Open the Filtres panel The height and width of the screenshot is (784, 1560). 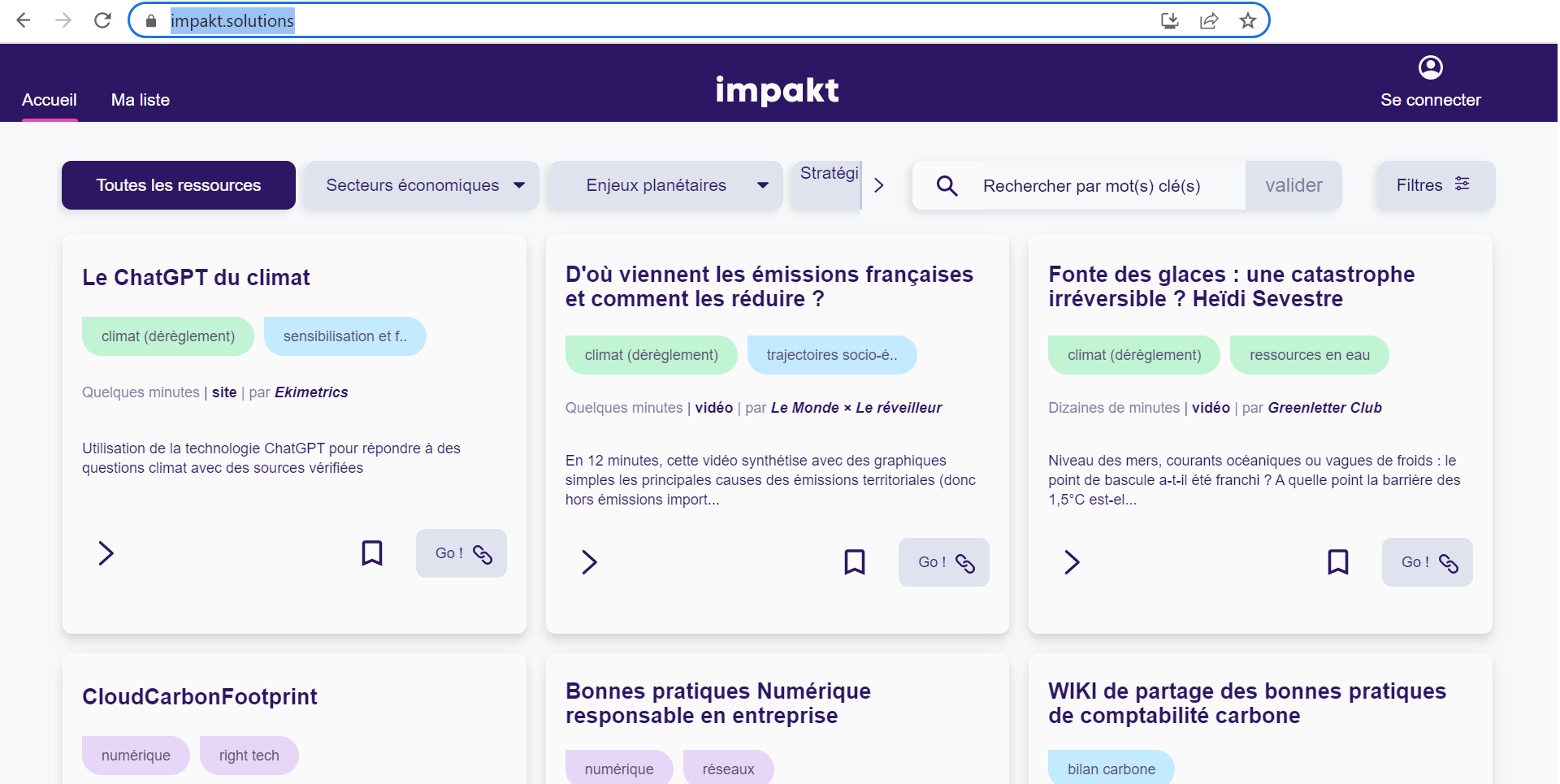(x=1435, y=185)
